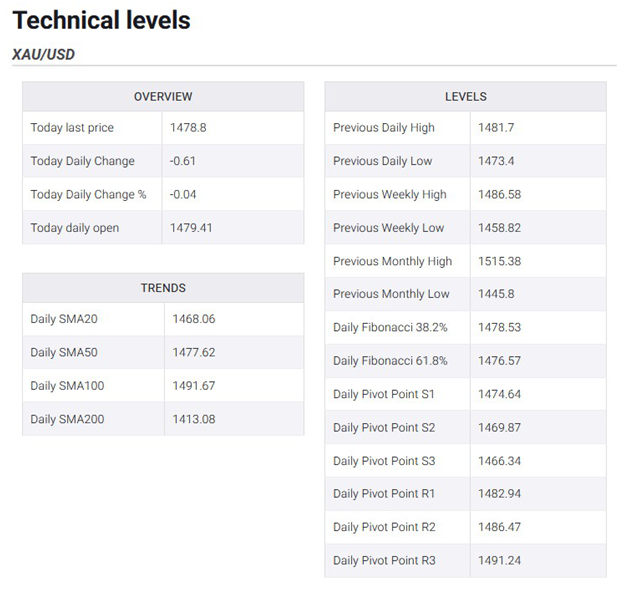Select the Daily Pivot Point R3 value 1491.24

pos(499,560)
